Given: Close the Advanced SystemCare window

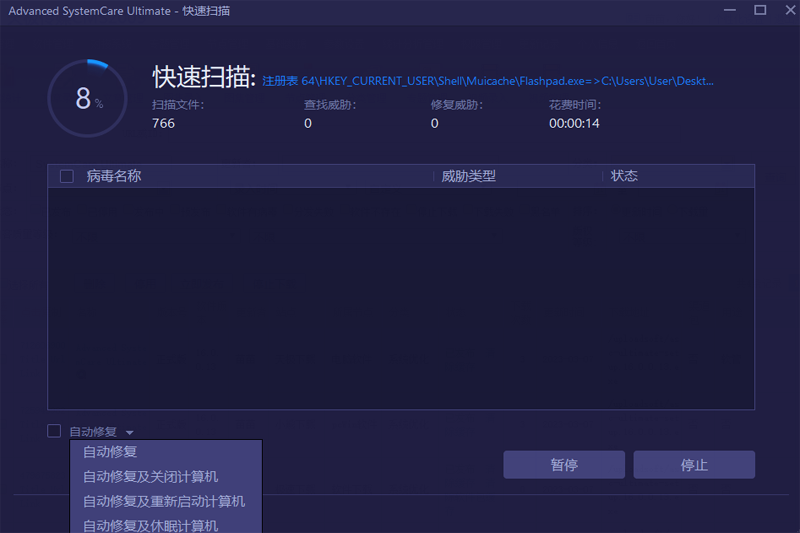Looking at the screenshot, I should click(x=790, y=10).
